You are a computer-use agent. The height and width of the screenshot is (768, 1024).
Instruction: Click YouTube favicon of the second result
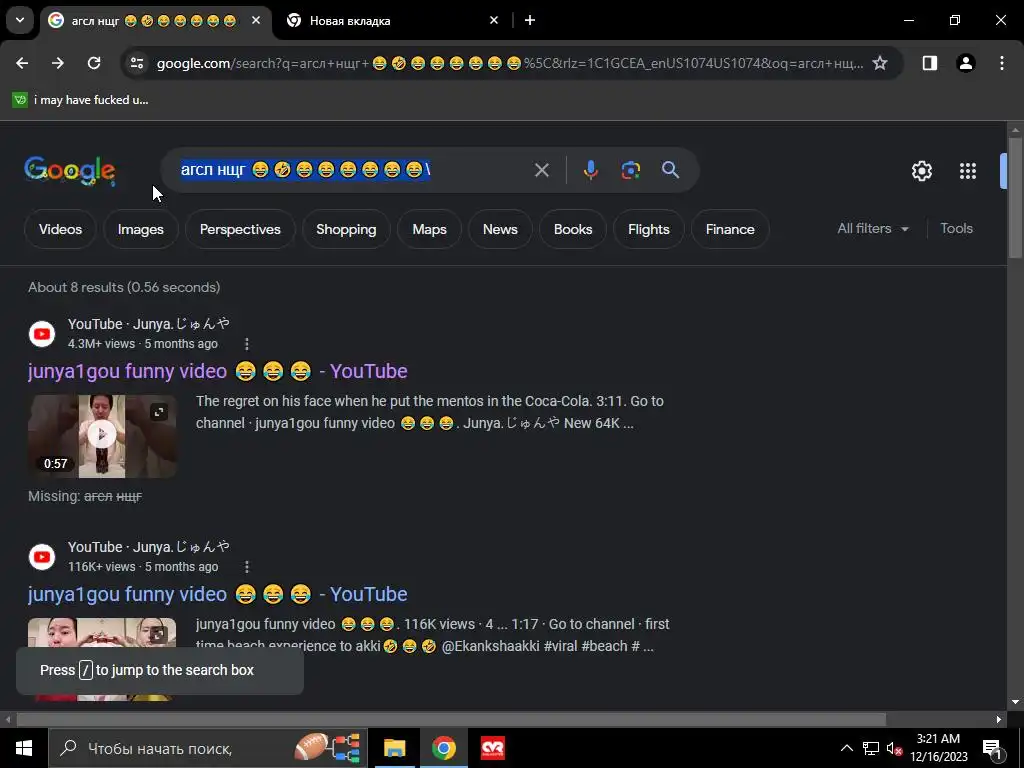(42, 557)
